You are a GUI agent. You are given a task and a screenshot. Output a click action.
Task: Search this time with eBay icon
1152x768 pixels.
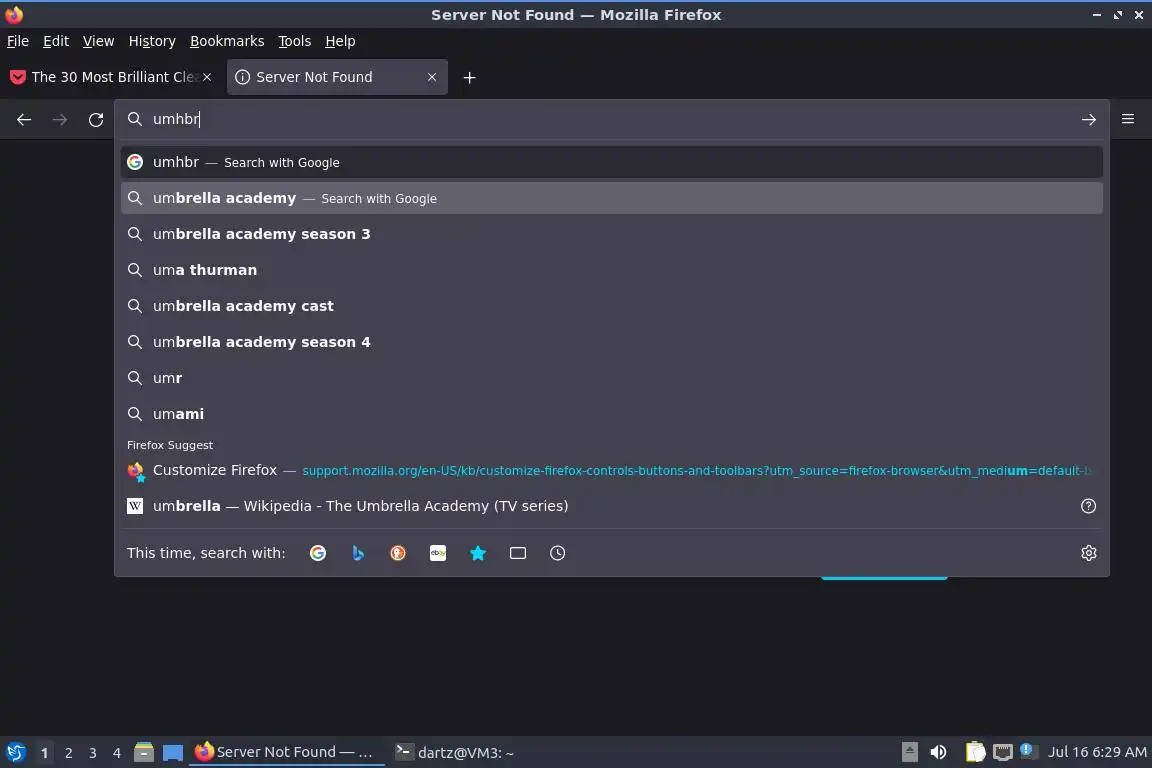(x=438, y=553)
